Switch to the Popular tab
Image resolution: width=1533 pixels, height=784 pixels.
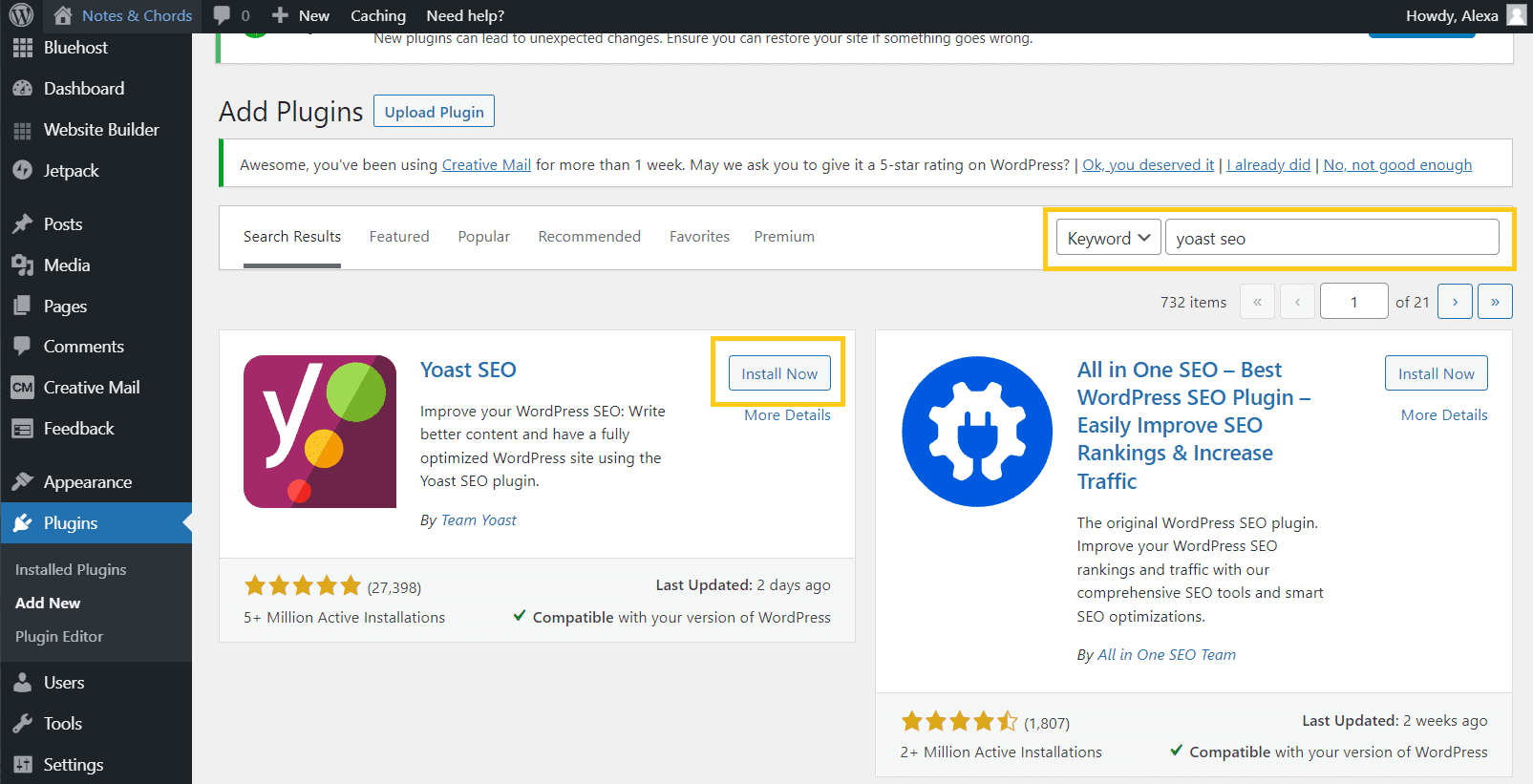484,237
